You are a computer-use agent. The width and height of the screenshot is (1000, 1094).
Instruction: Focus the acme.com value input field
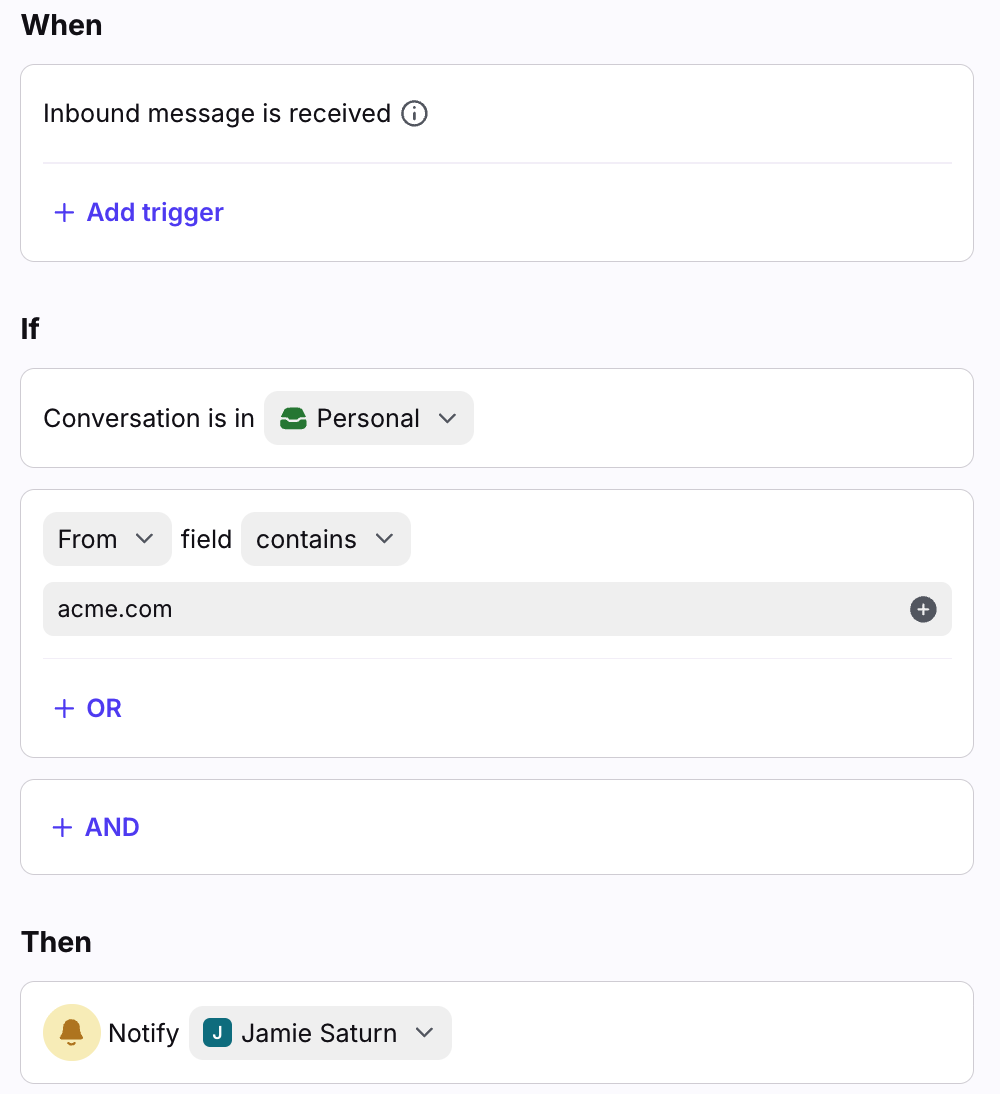[470, 609]
